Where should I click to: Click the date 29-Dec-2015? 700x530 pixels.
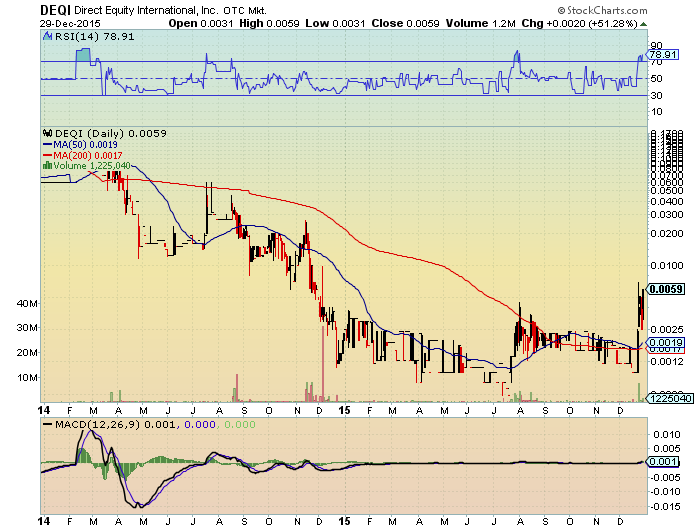click(x=71, y=24)
